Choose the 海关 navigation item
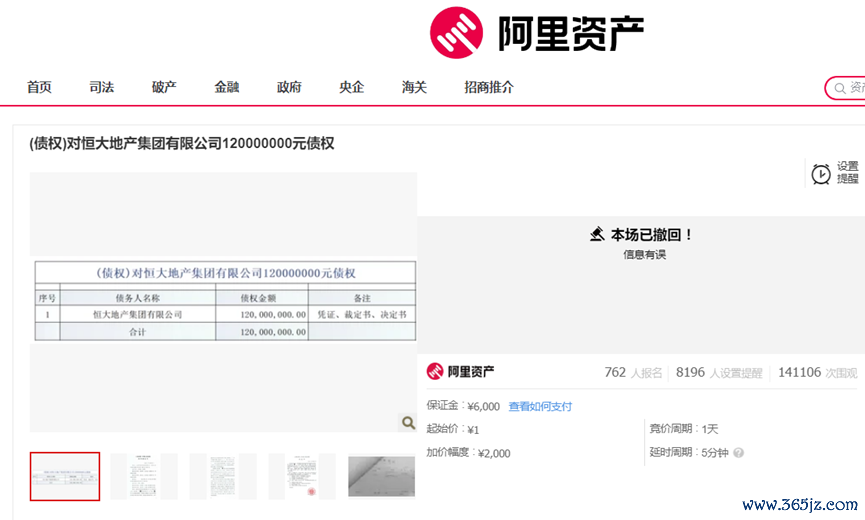Image resolution: width=865 pixels, height=520 pixels. point(414,87)
